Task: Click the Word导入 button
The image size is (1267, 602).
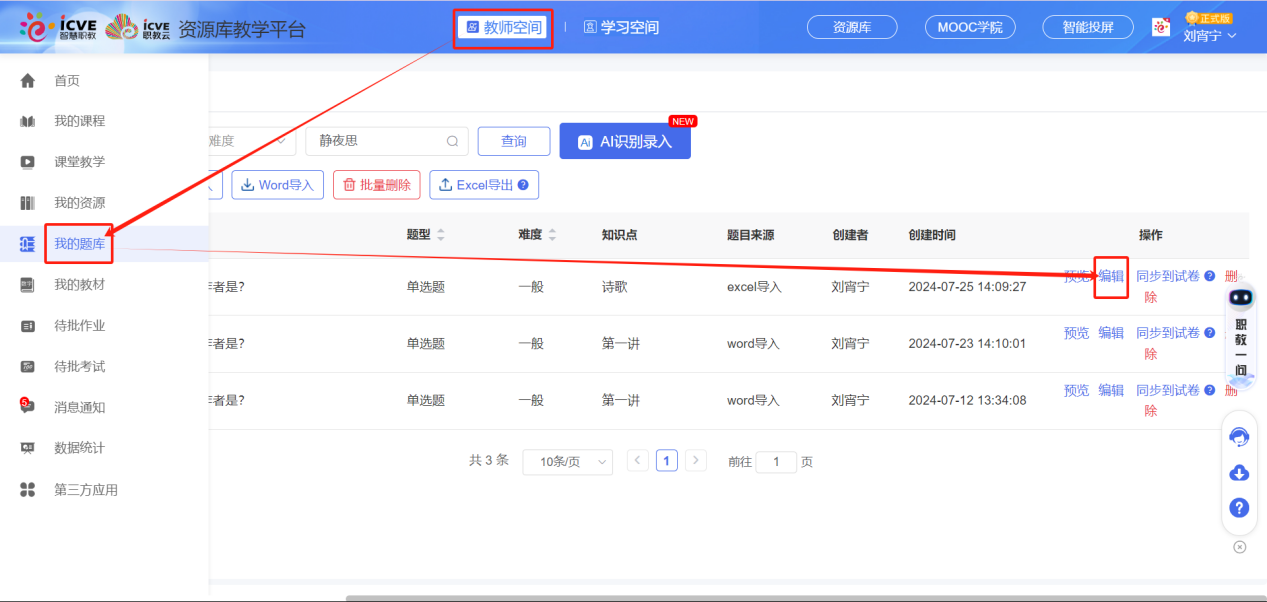Action: tap(277, 185)
